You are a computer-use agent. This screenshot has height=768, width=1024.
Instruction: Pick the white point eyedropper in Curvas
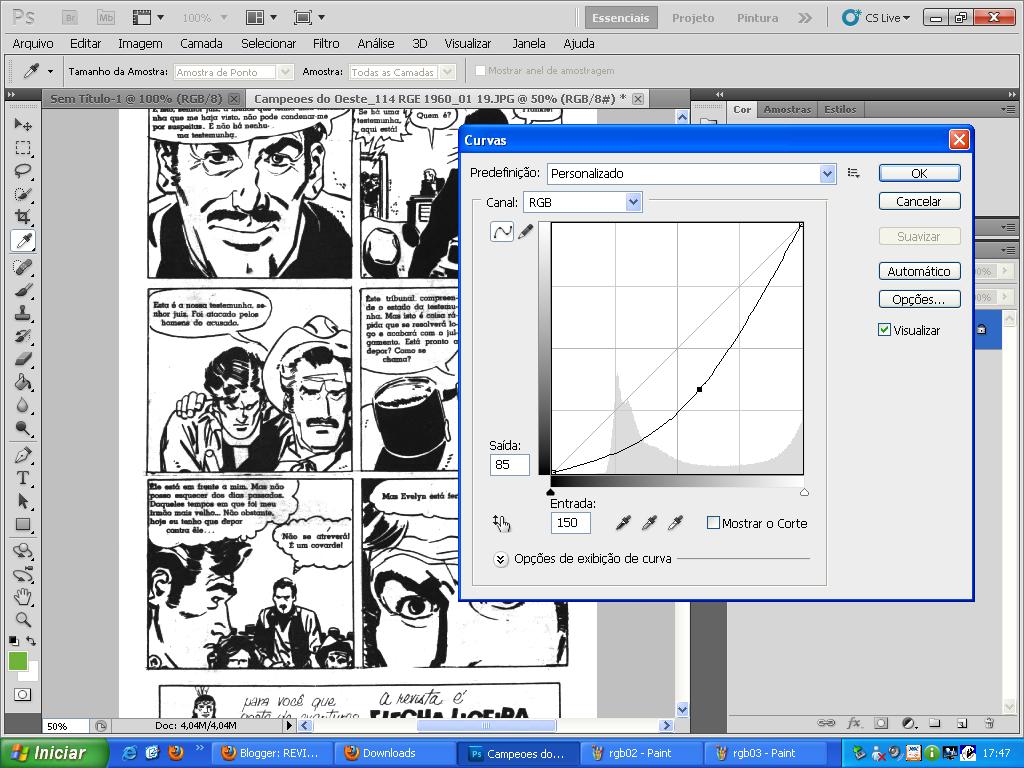point(675,522)
